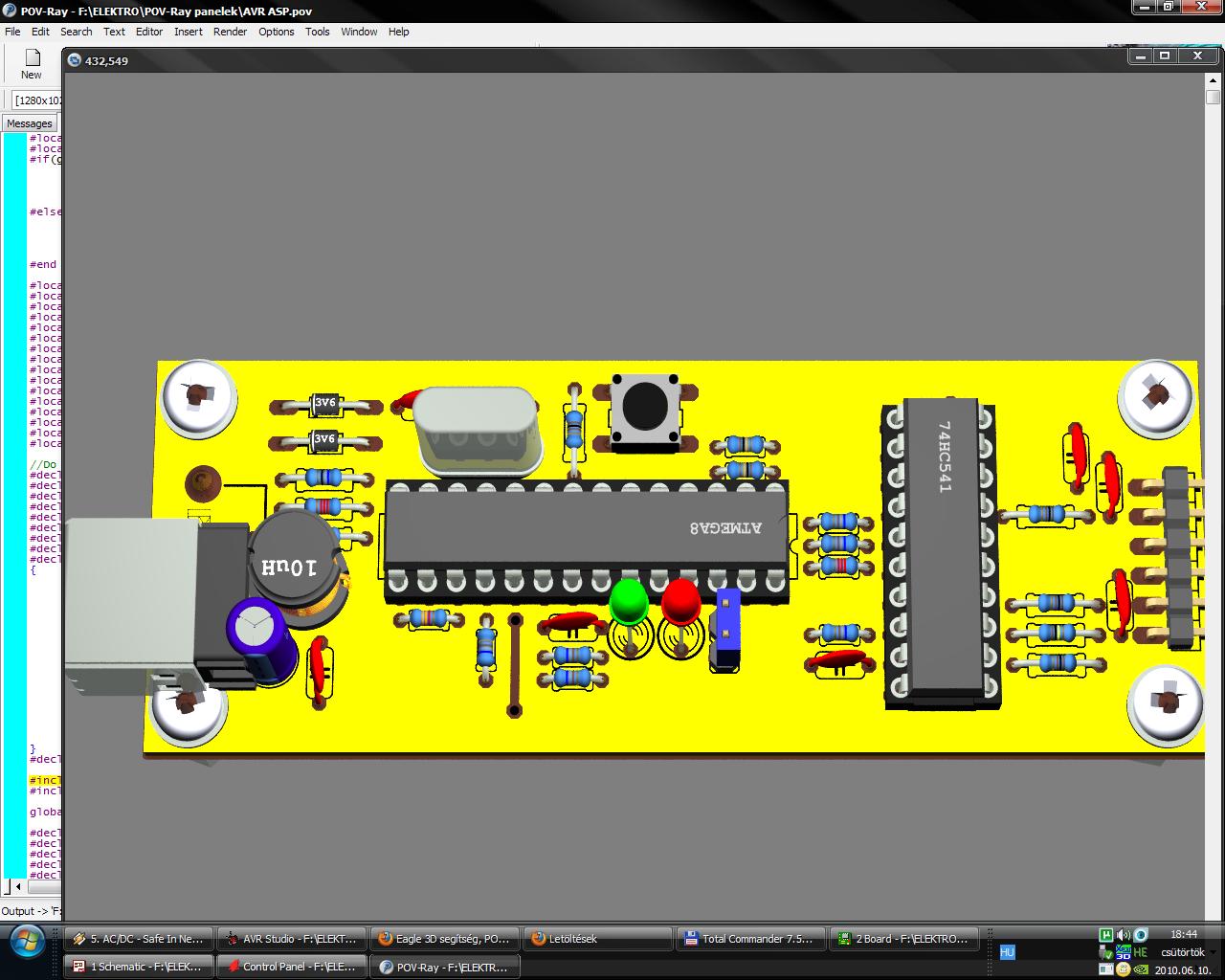This screenshot has height=980, width=1225.
Task: Minimize the POV-Ray main window
Action: pyautogui.click(x=1145, y=7)
